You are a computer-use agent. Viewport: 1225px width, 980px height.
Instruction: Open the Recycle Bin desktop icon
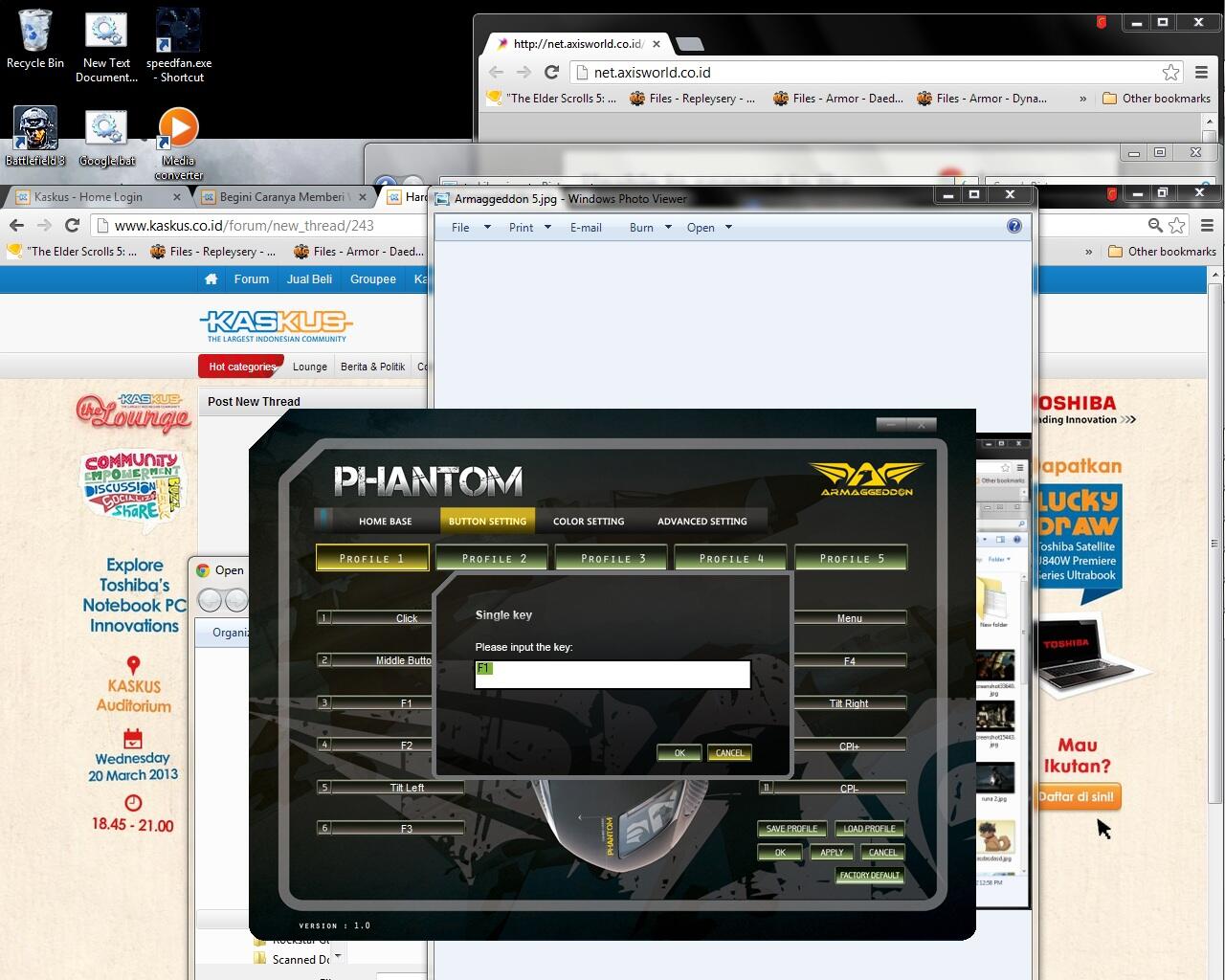pyautogui.click(x=35, y=40)
